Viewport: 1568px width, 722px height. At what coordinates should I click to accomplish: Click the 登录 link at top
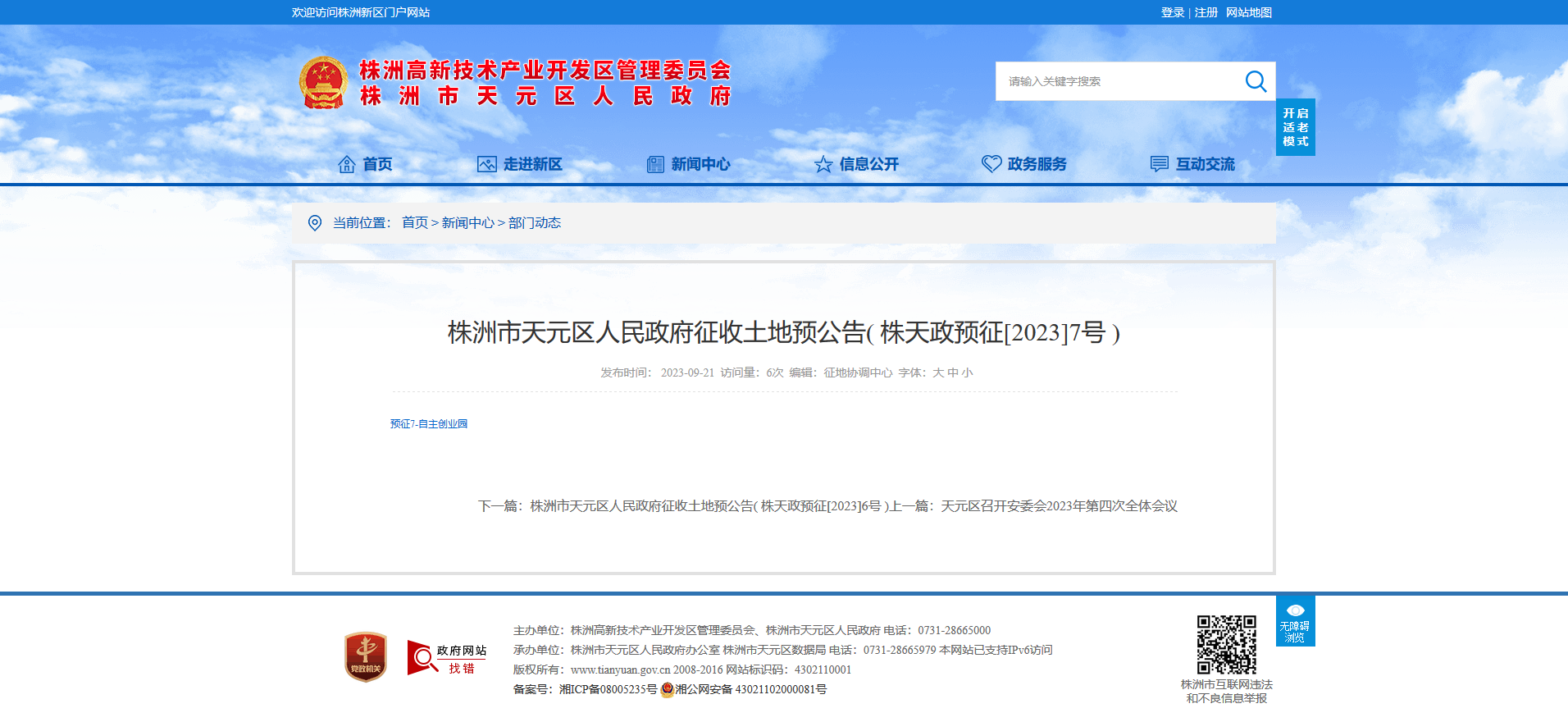1173,12
